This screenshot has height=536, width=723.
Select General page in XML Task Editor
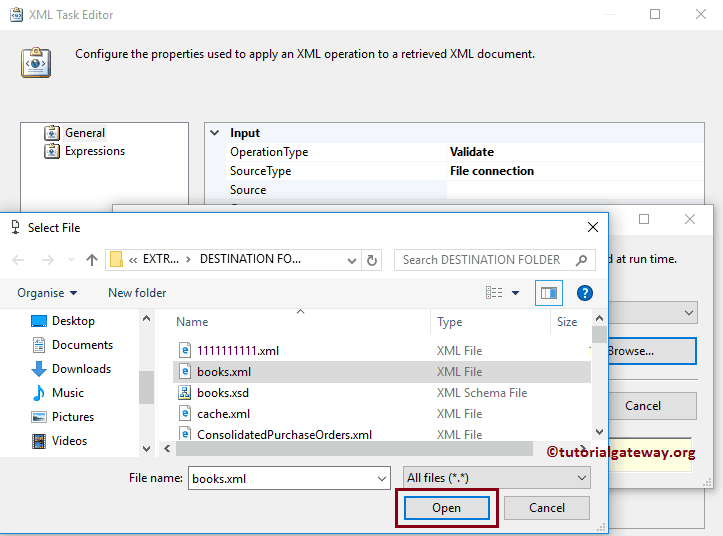point(85,133)
